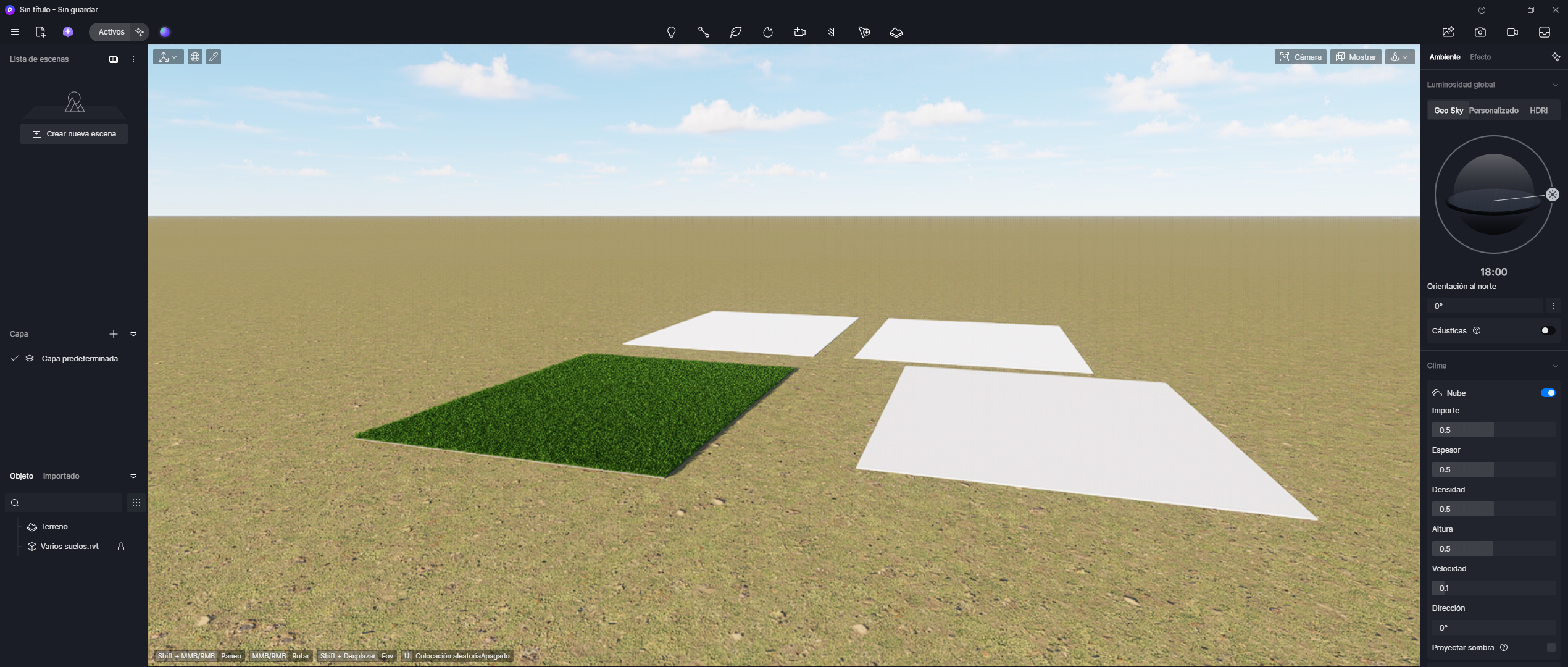Collapse the Luminosidad global section
Screen dimensions: 1568x667
[x=1555, y=85]
